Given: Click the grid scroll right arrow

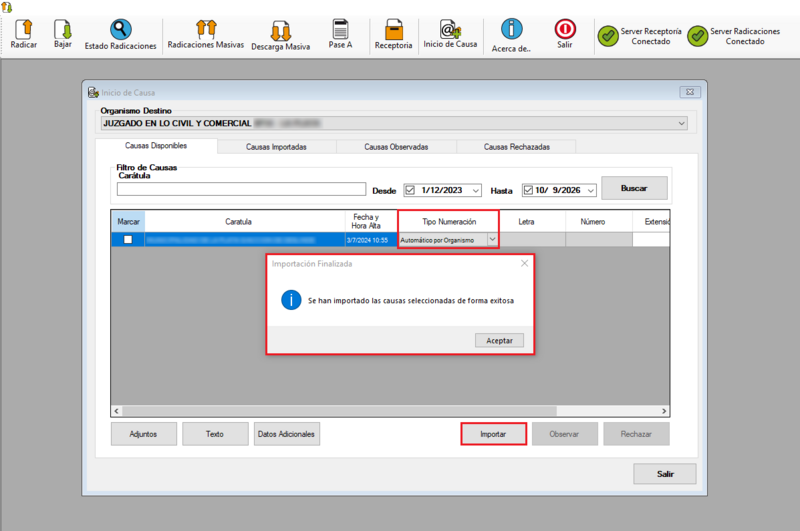Looking at the screenshot, I should 664,411.
